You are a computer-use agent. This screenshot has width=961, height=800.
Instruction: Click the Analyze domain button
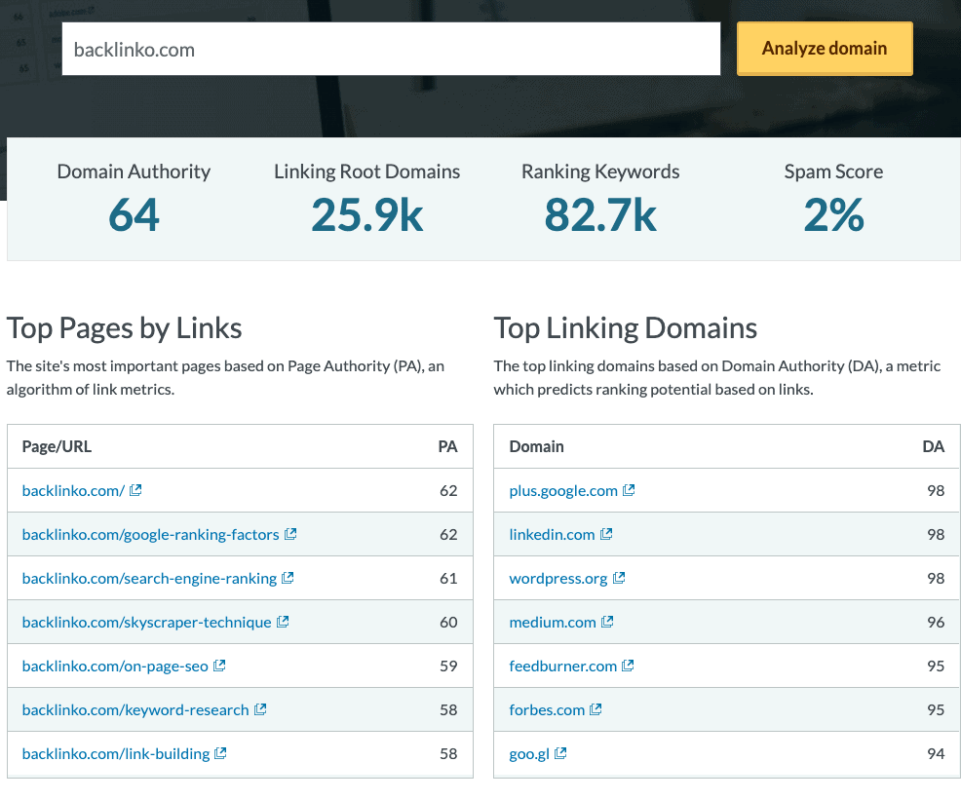click(824, 48)
